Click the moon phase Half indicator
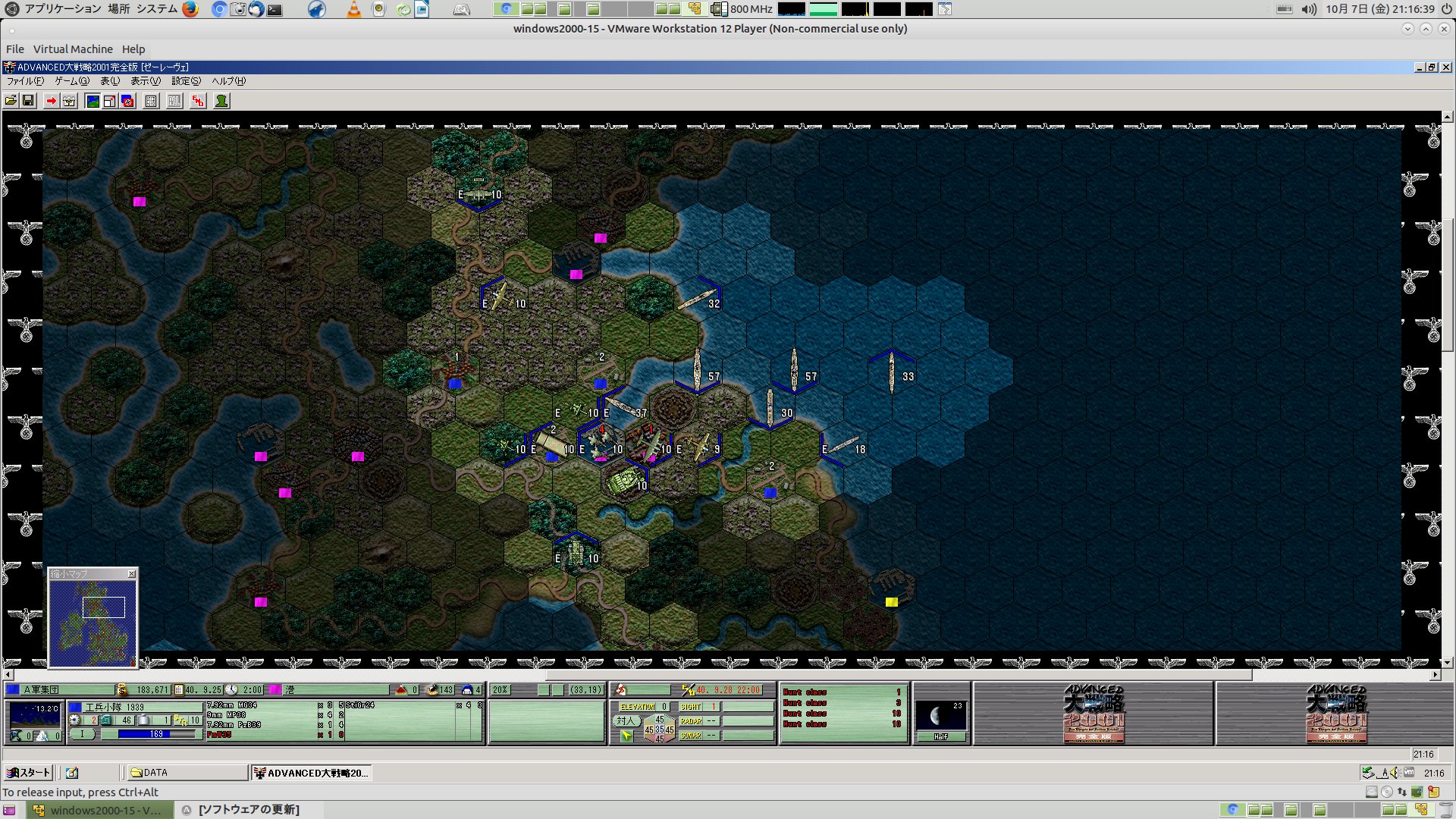The width and height of the screenshot is (1456, 819). pos(940,736)
